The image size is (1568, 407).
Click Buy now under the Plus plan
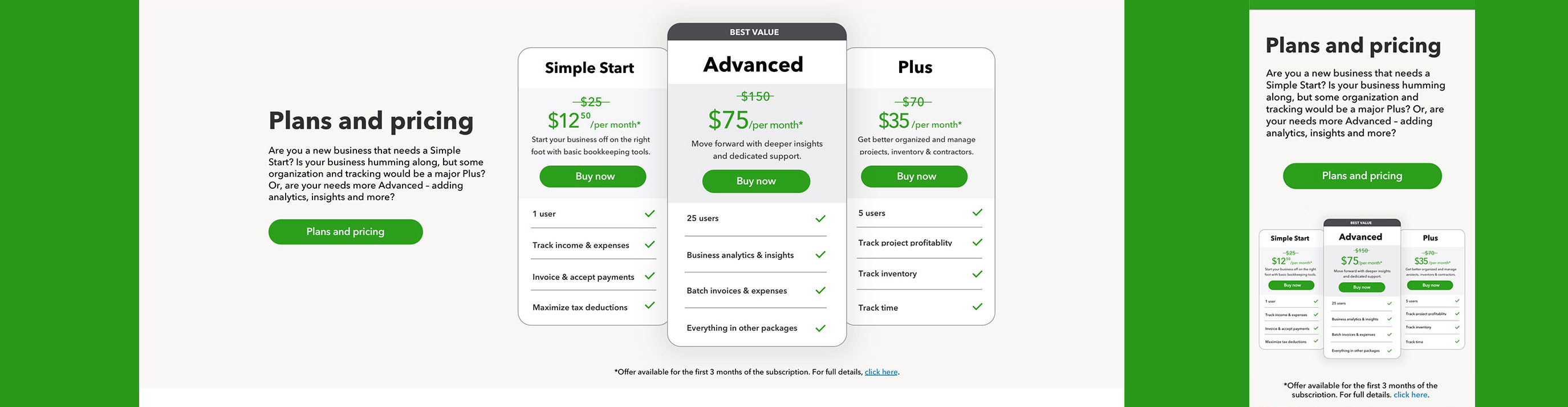click(x=913, y=177)
